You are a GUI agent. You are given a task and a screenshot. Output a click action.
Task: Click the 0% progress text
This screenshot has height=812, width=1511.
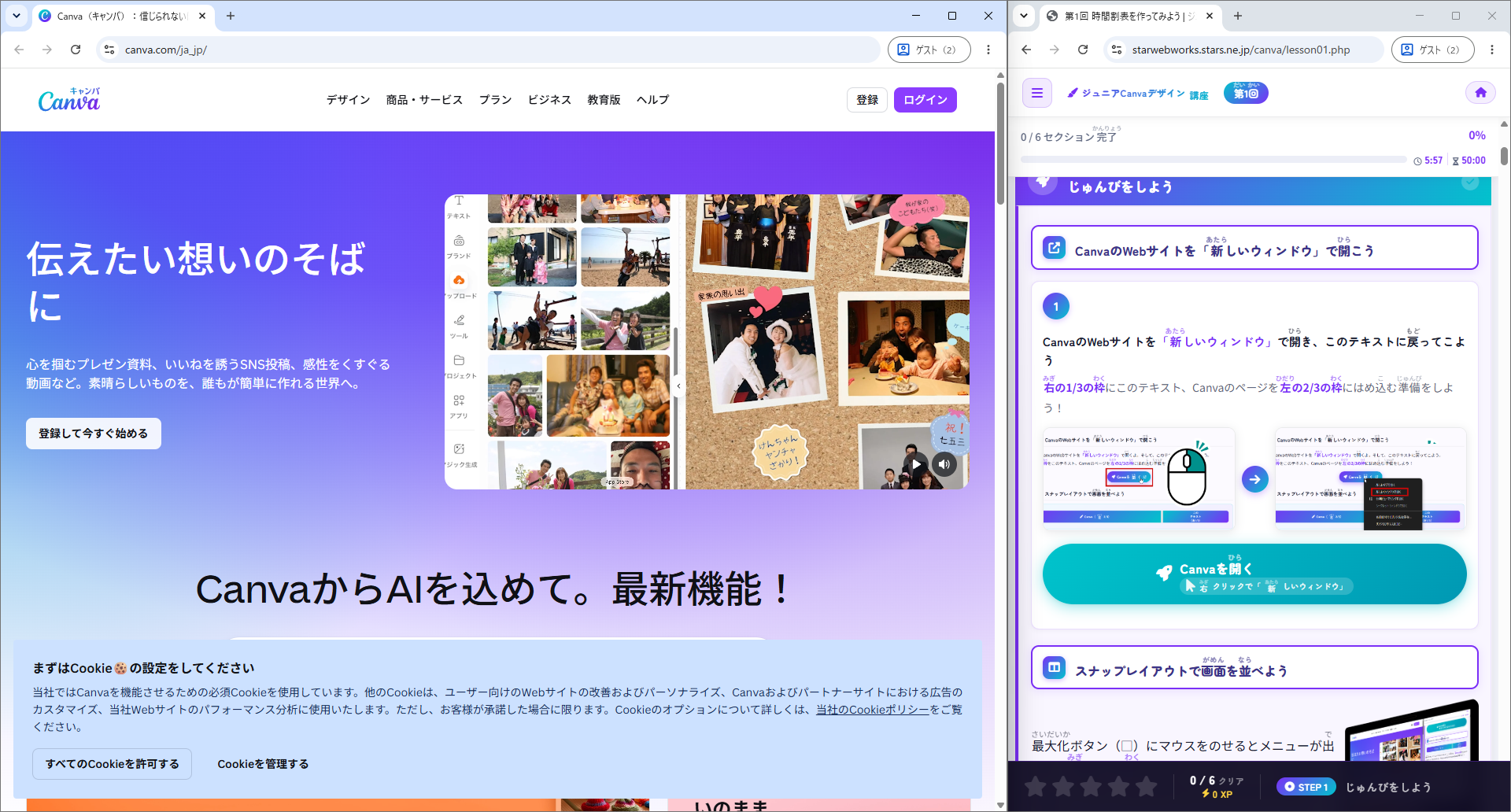point(1477,135)
